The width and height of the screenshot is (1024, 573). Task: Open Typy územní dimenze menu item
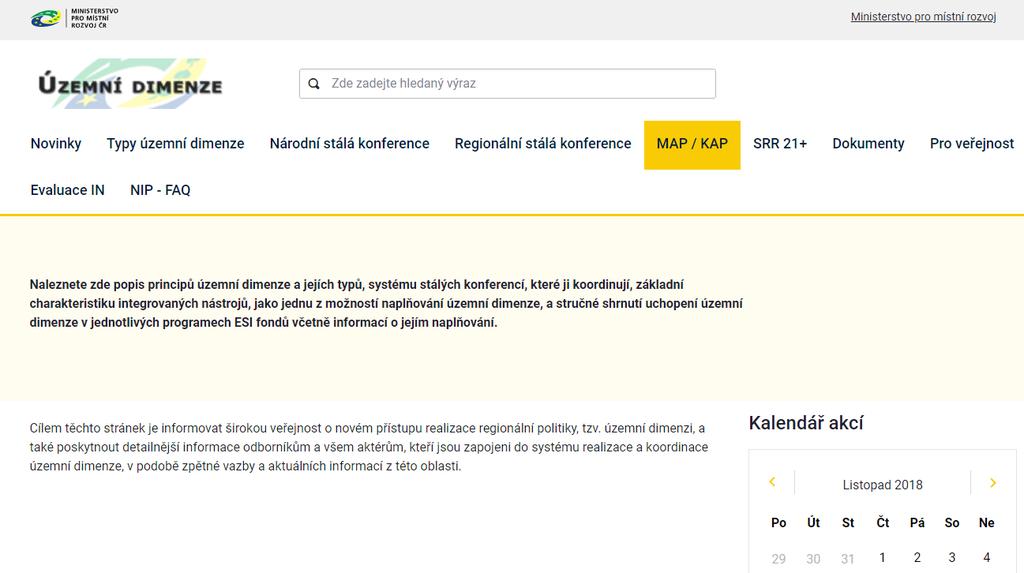click(176, 144)
